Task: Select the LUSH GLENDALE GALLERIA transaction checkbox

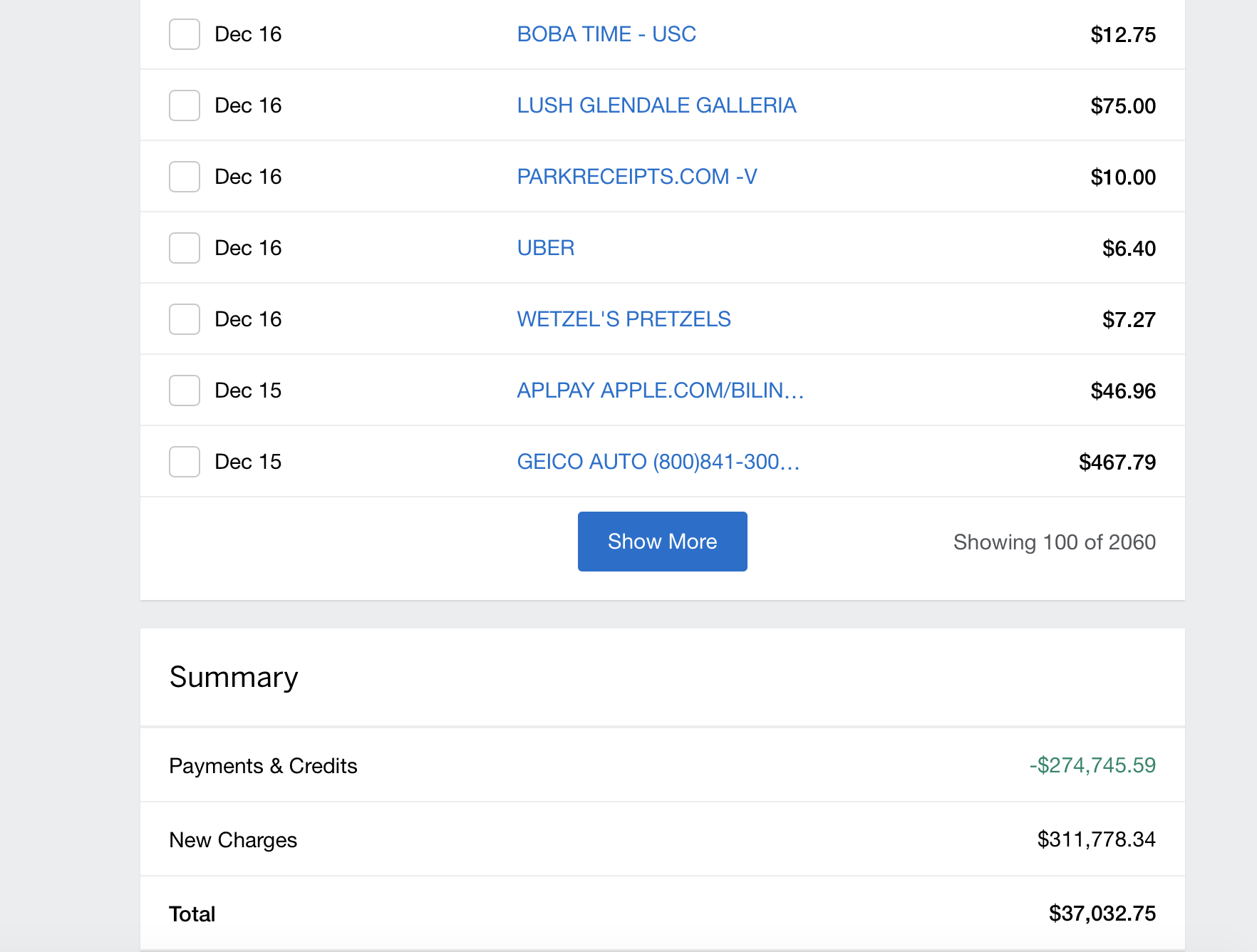Action: point(184,105)
